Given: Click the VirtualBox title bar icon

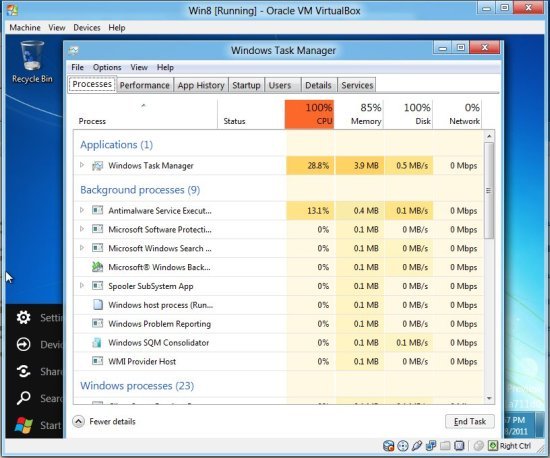Looking at the screenshot, I should 12,11.
